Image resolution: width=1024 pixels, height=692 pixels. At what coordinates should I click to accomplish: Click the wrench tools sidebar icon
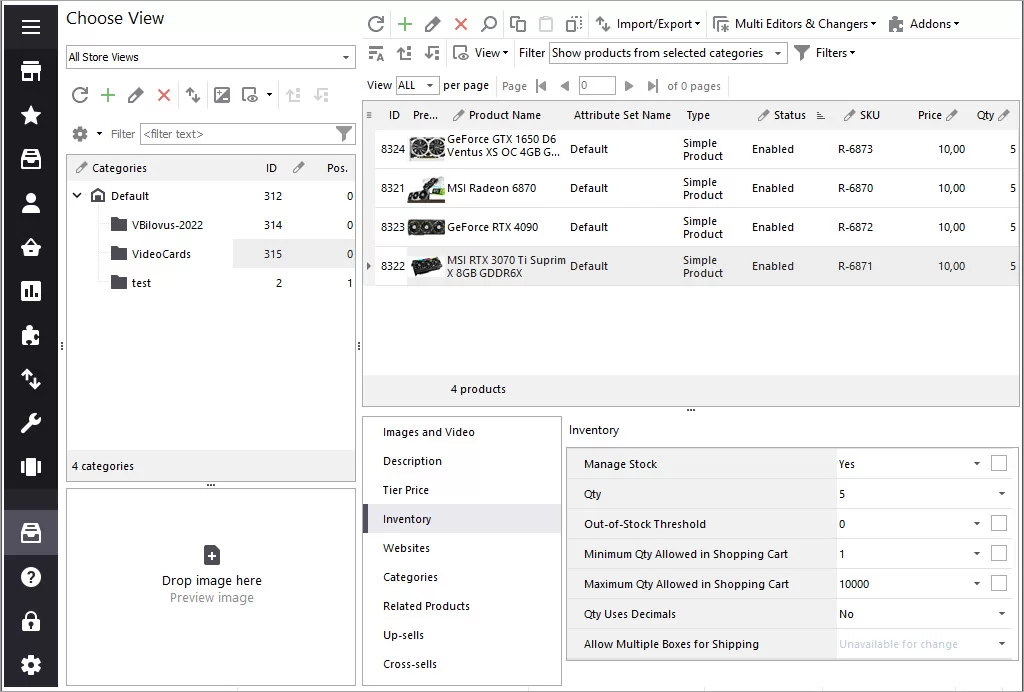[x=31, y=423]
